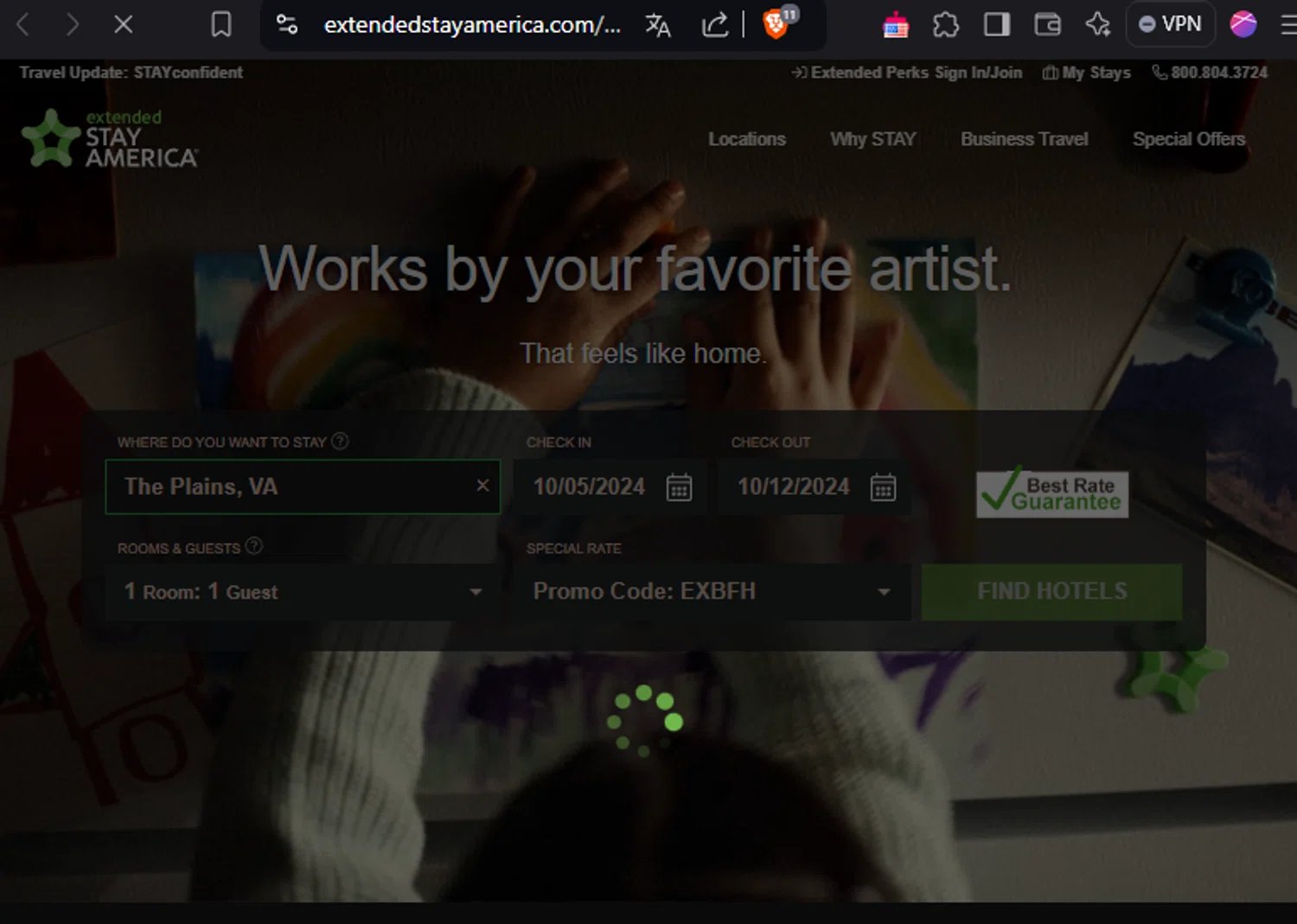1297x924 pixels.
Task: Go forward using the browser forward arrow
Action: click(x=73, y=24)
